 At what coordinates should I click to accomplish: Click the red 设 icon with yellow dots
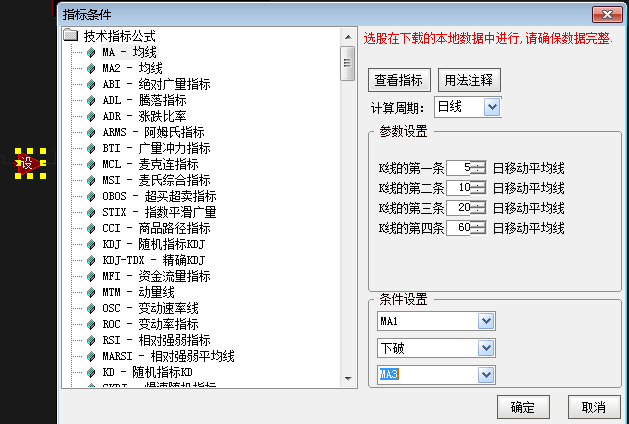[29, 163]
